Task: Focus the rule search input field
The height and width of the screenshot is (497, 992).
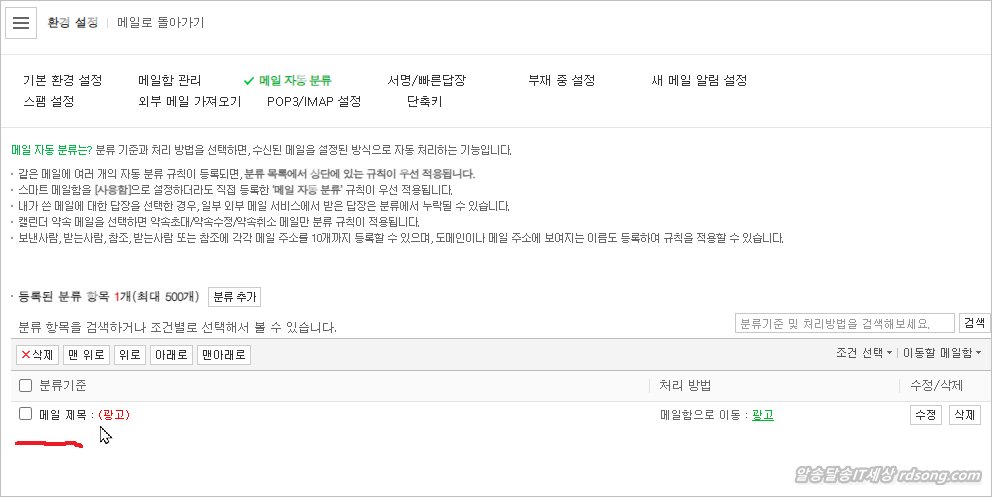Action: point(843,323)
